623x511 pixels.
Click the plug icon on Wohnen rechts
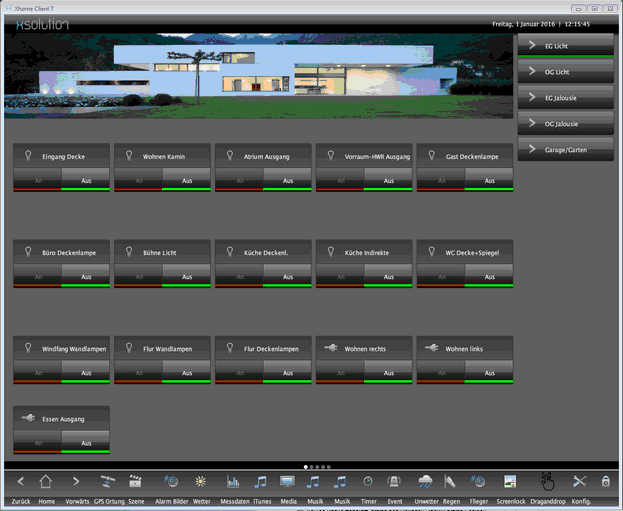coord(331,348)
